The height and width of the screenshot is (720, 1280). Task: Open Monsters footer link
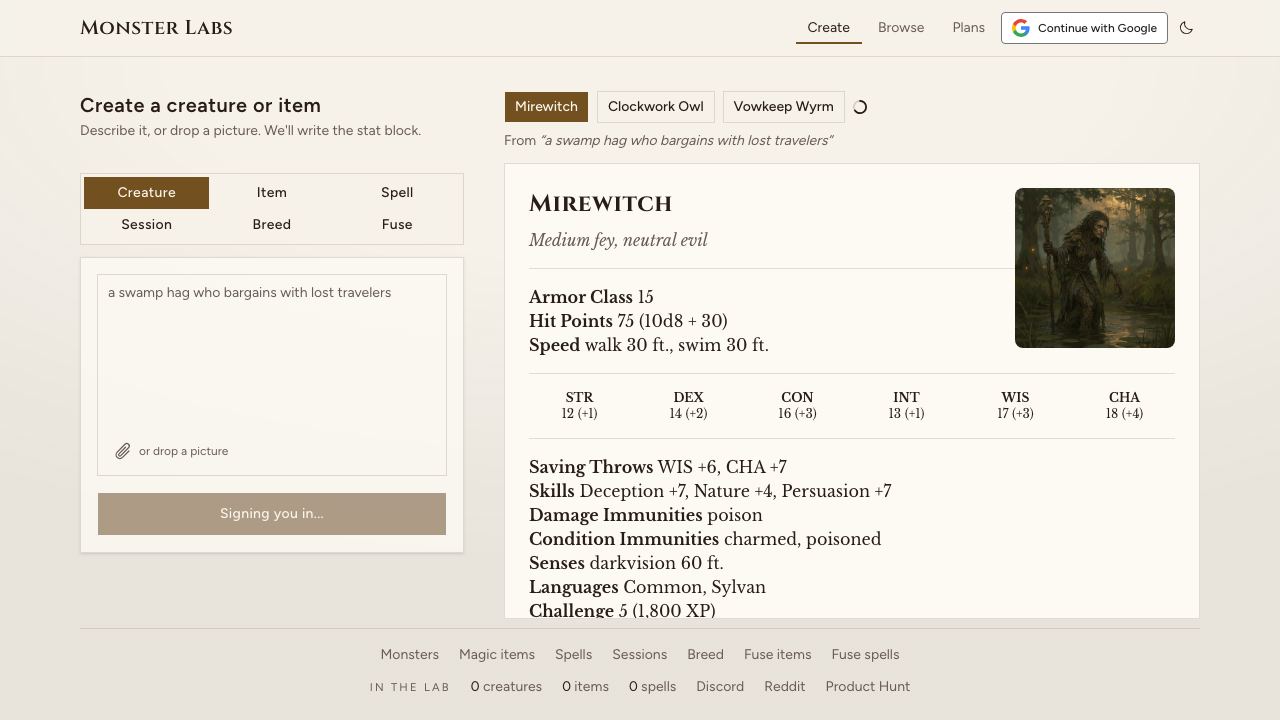tap(409, 655)
